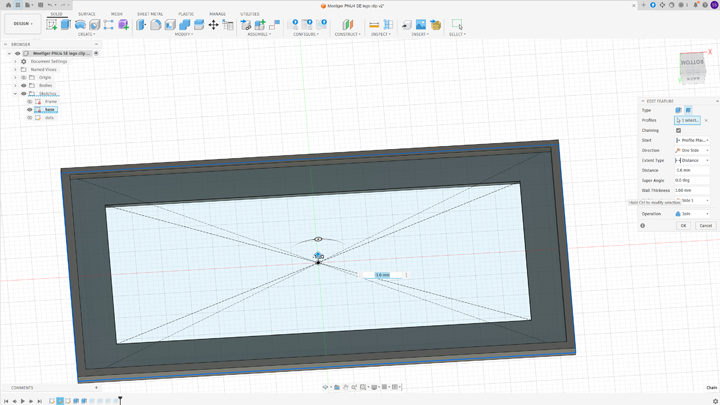Viewport: 720px width, 405px height.
Task: Select the thin extrude type icon
Action: (688, 110)
